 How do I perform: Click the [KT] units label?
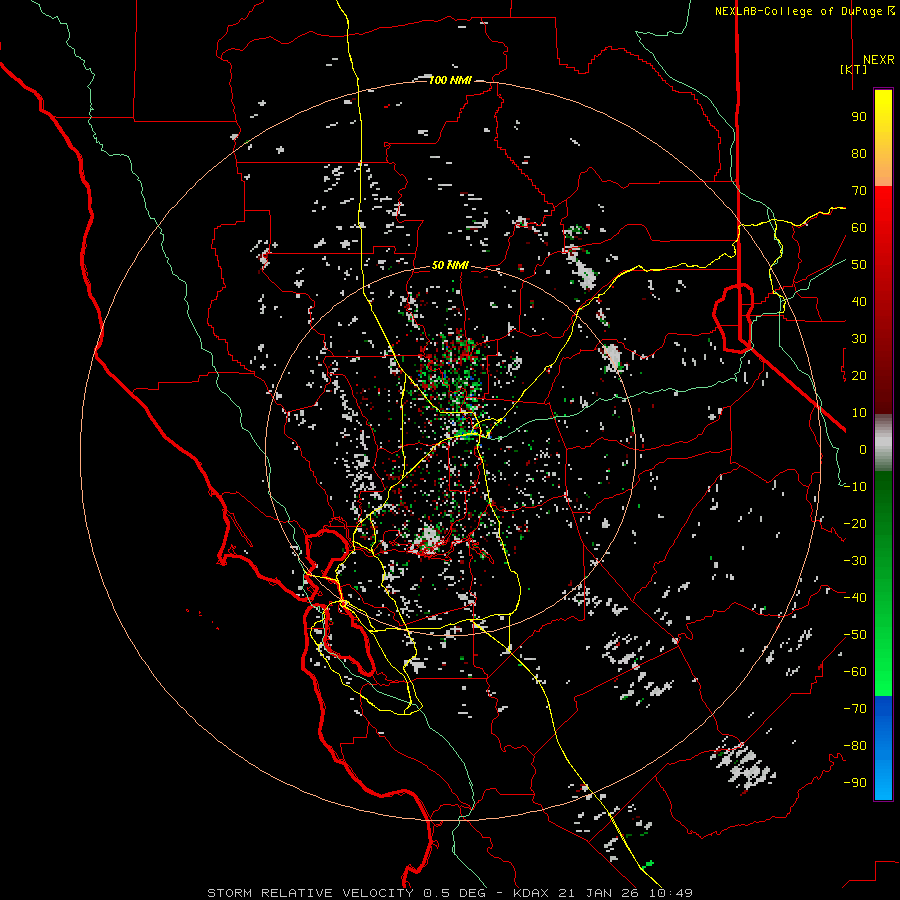[853, 69]
